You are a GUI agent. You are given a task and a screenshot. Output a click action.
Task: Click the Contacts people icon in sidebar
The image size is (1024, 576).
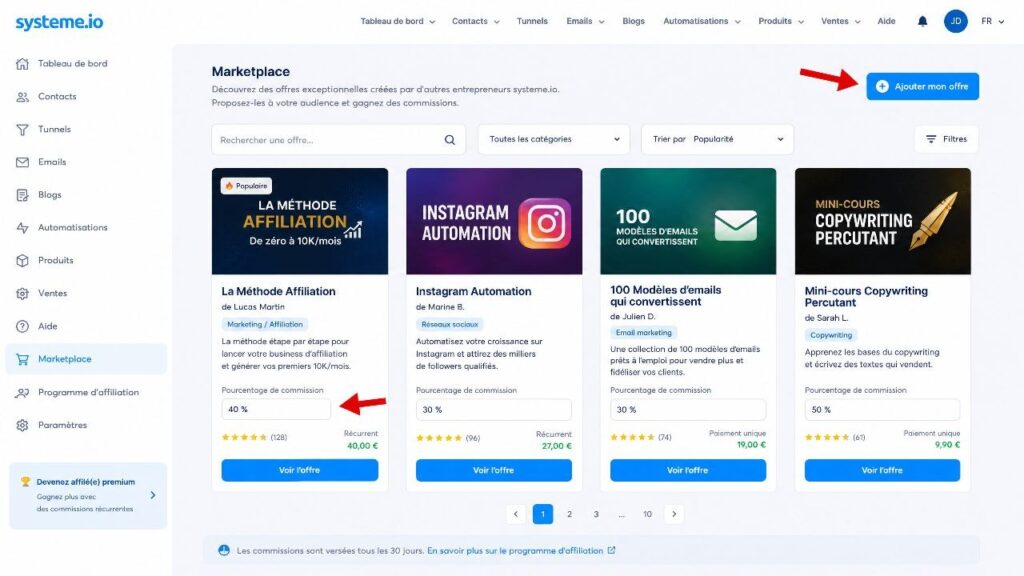pos(22,97)
